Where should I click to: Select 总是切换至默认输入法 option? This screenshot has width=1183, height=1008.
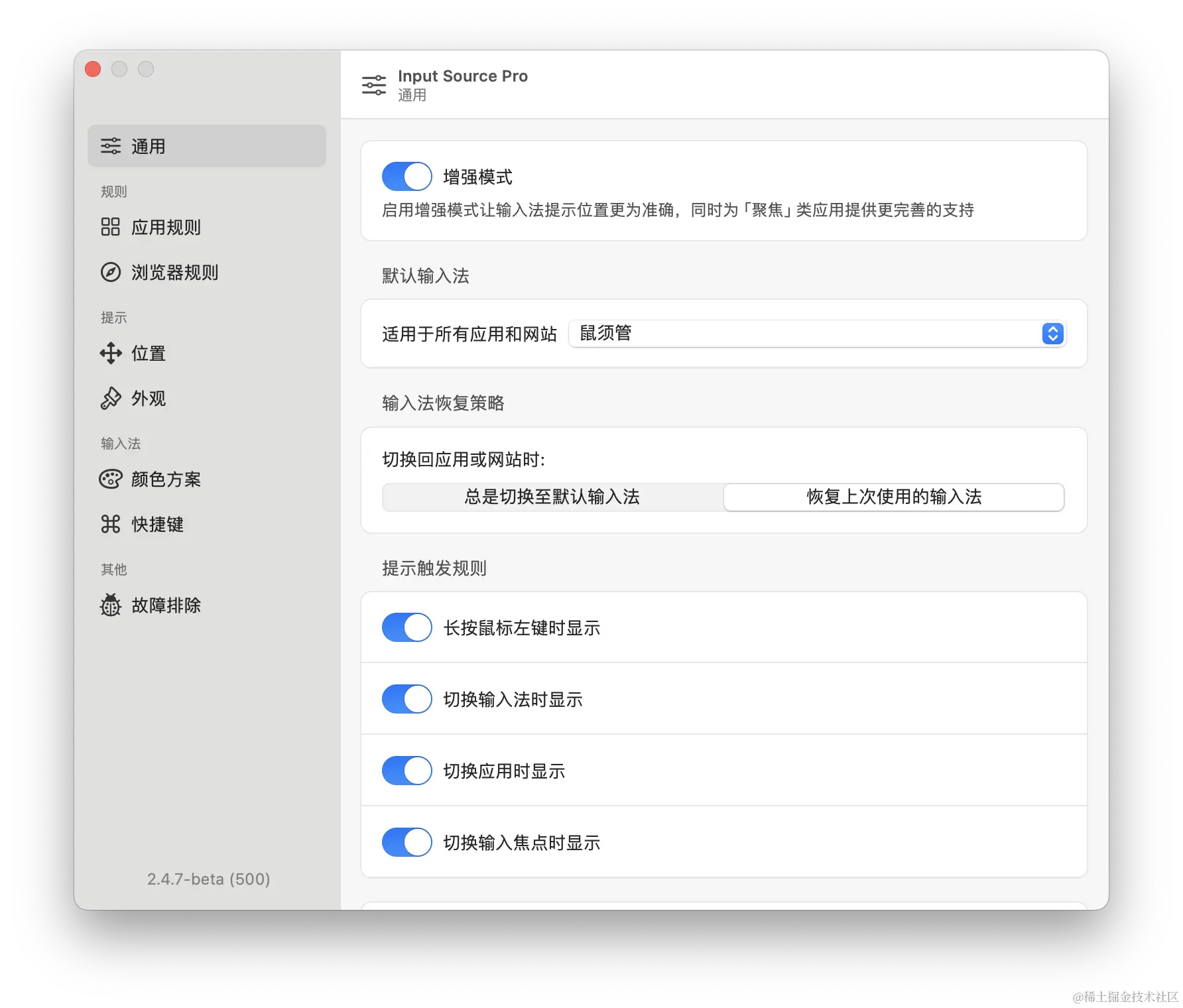point(552,497)
